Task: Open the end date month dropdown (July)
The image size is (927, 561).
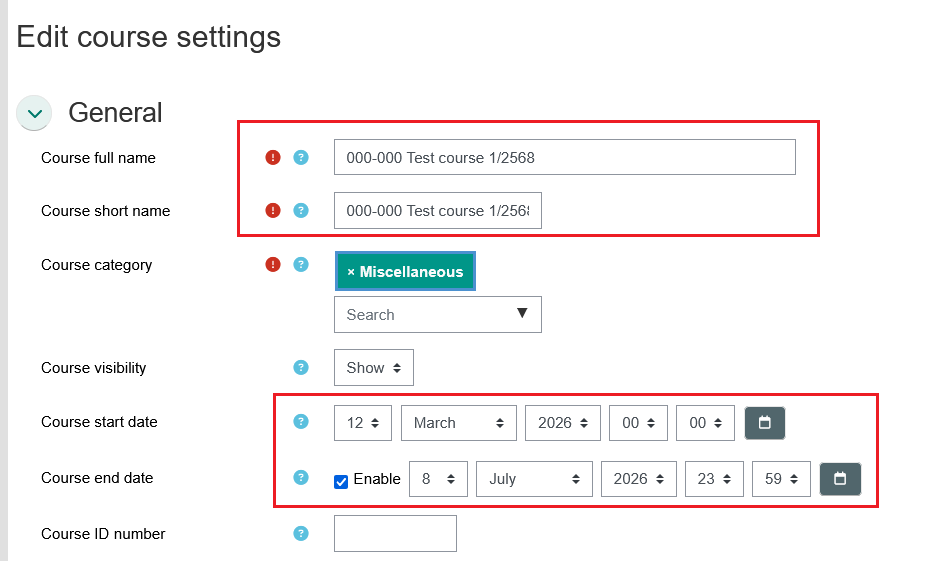Action: point(534,479)
